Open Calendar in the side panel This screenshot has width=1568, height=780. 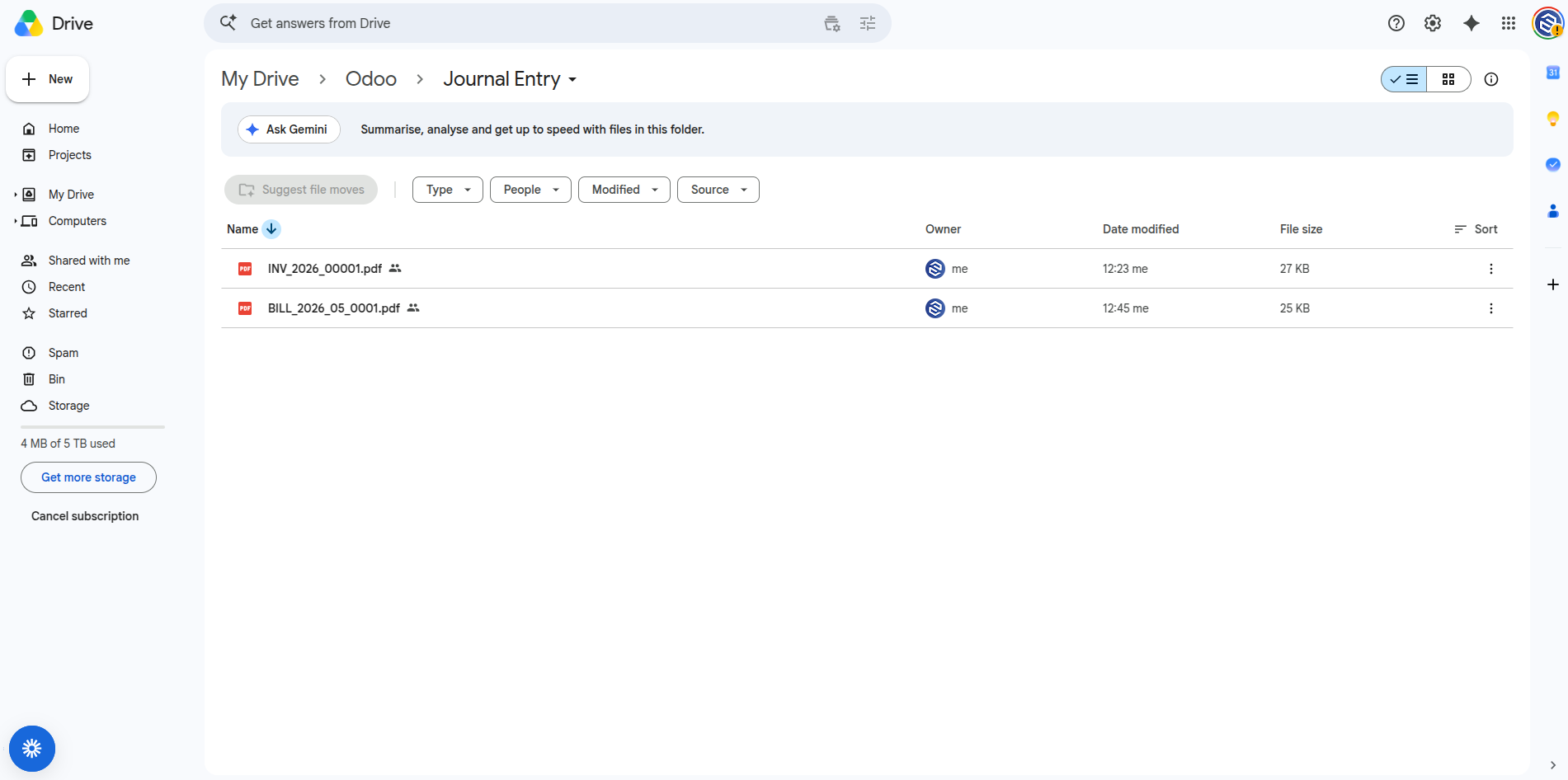click(1553, 73)
